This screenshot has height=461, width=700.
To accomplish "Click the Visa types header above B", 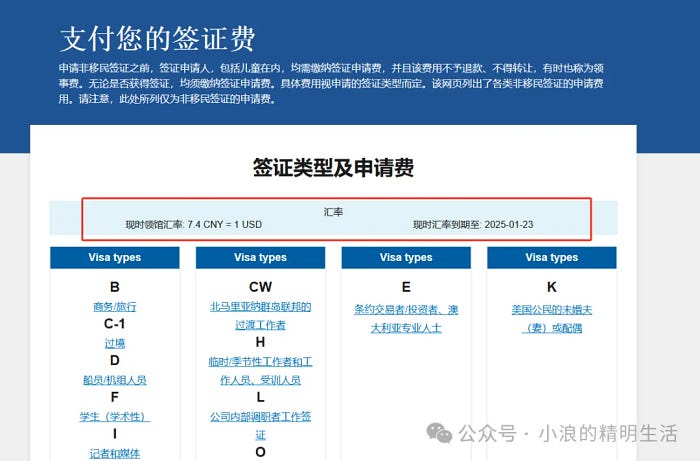I will pos(115,257).
